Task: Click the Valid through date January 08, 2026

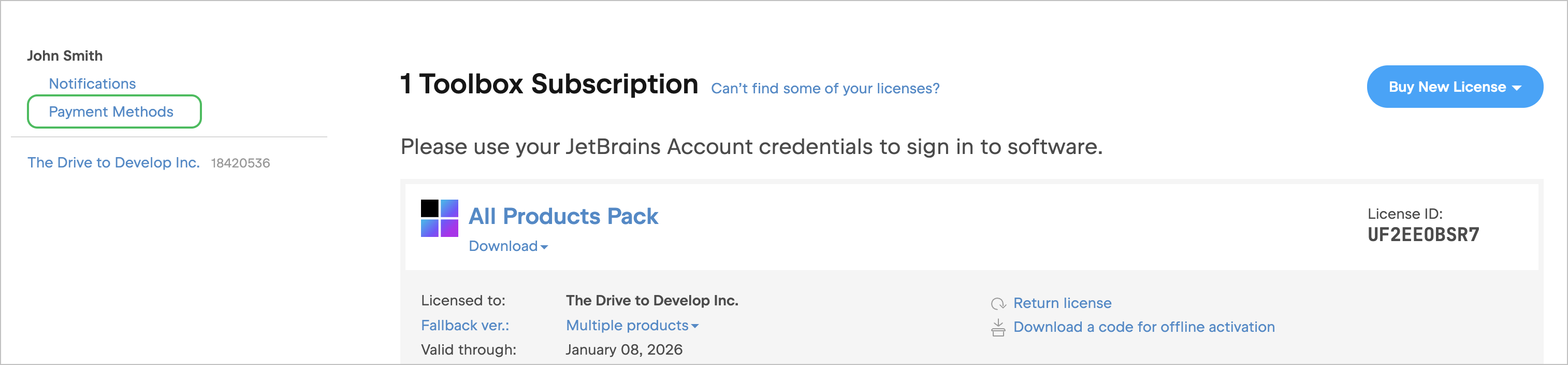Action: (x=624, y=350)
